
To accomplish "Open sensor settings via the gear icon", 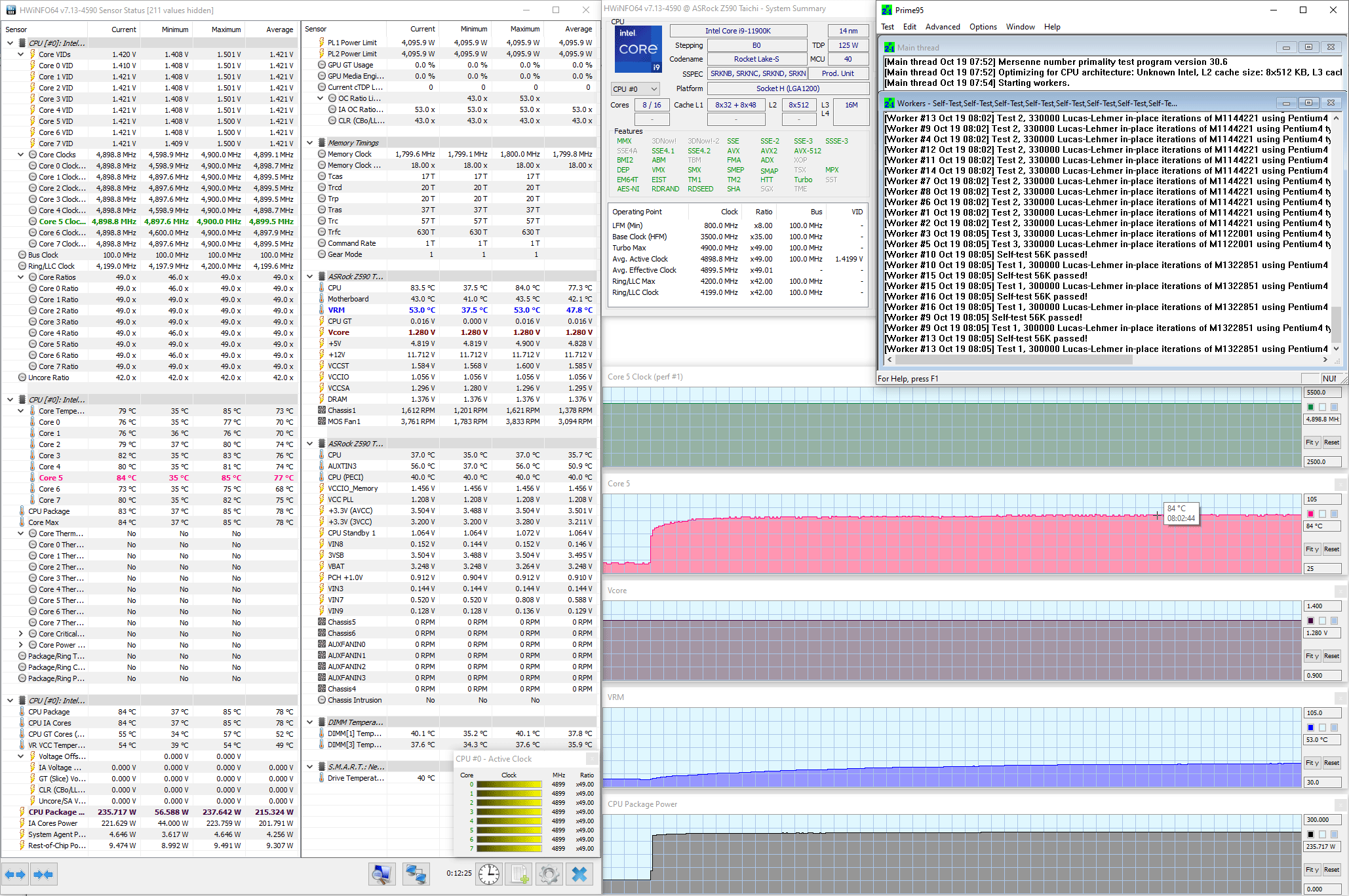I will [549, 874].
